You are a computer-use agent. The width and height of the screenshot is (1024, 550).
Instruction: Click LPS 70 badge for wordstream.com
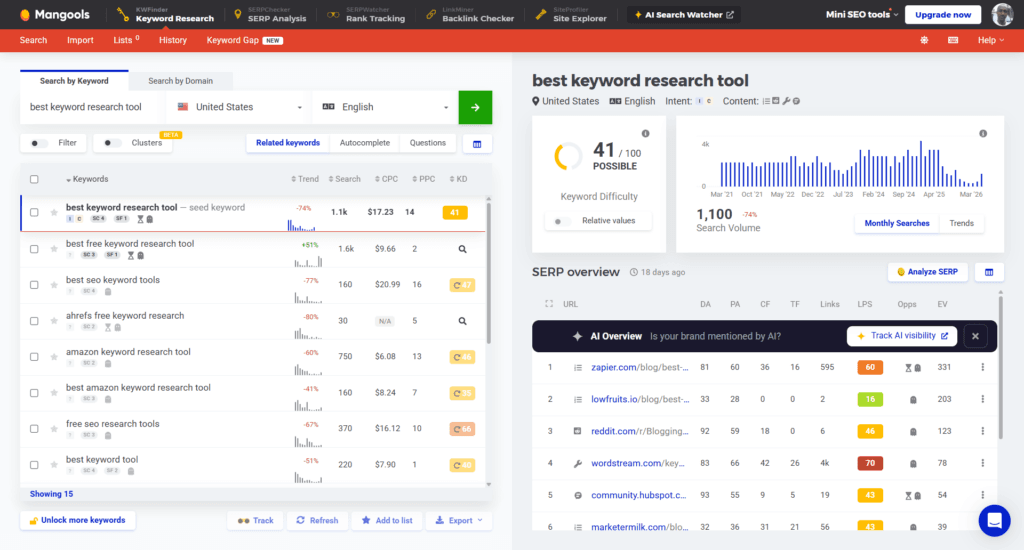click(x=870, y=463)
